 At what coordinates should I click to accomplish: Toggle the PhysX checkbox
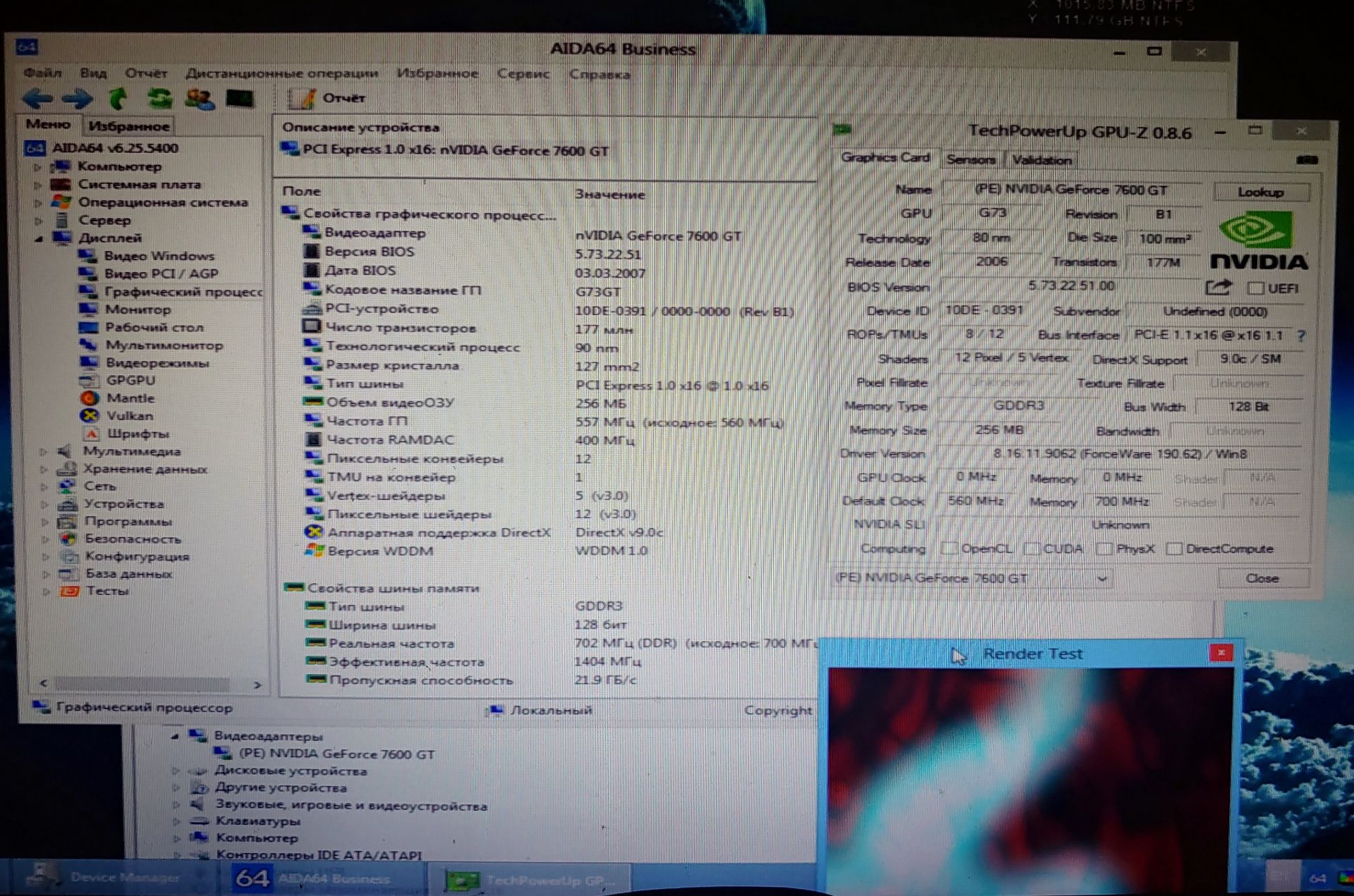[x=1105, y=548]
